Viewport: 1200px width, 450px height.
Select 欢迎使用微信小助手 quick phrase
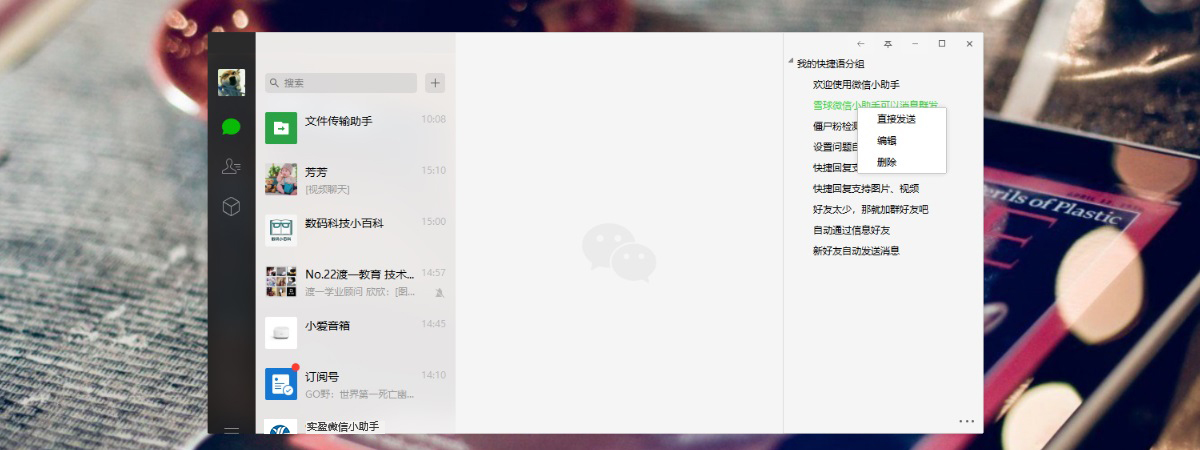coord(856,85)
